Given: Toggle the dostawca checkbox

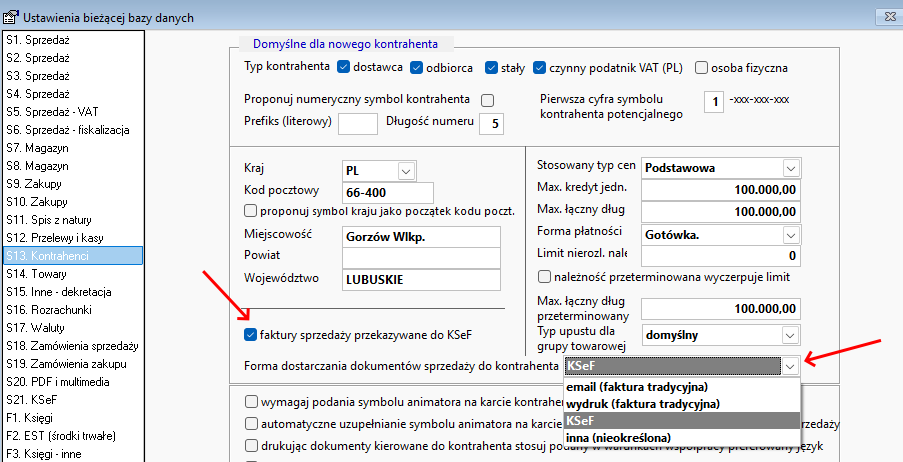Looking at the screenshot, I should tap(344, 68).
